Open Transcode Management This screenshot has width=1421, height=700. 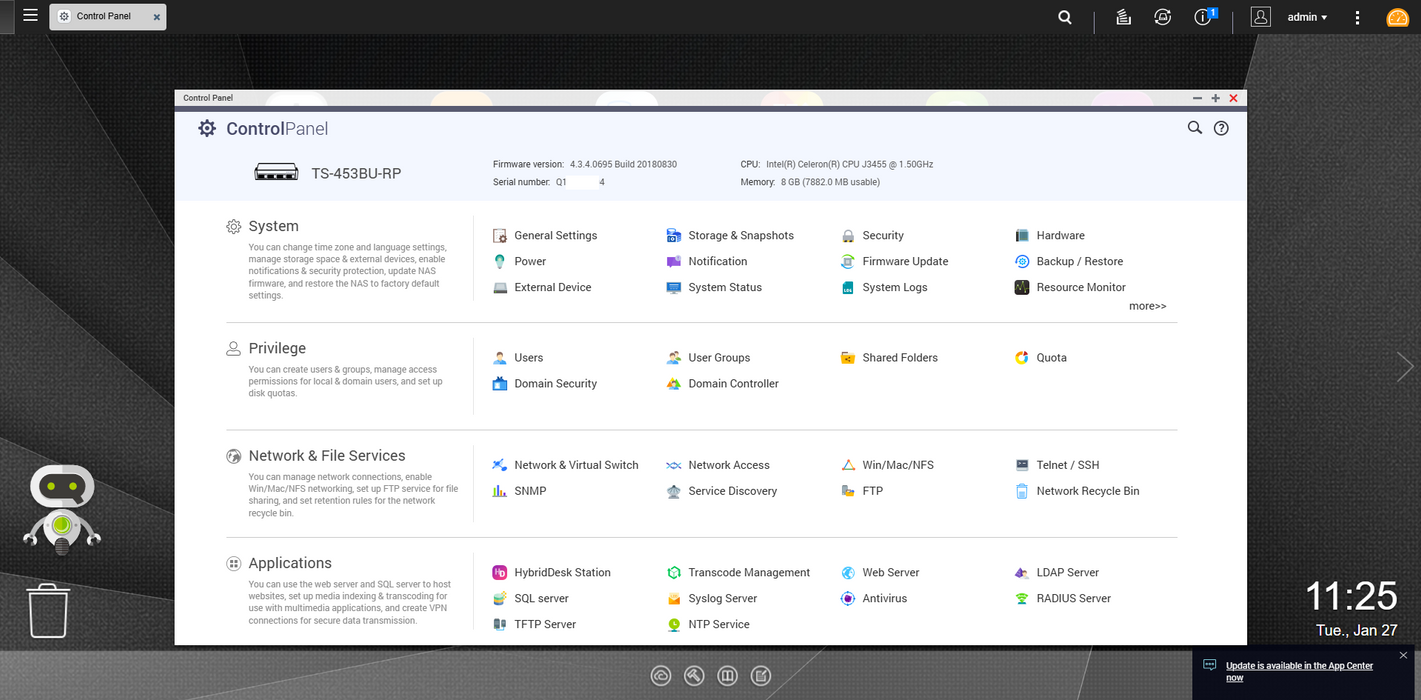(x=738, y=573)
